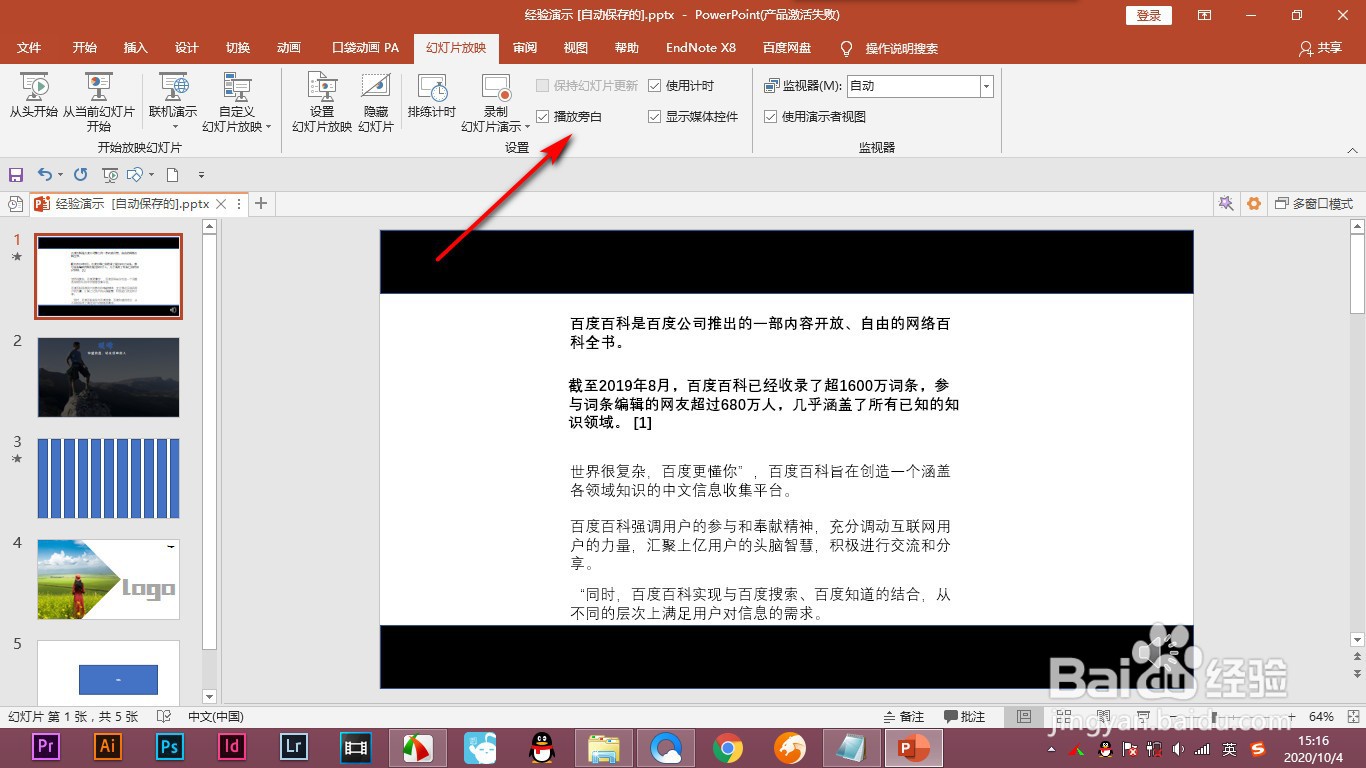The height and width of the screenshot is (768, 1366).
Task: Click Rehearse Timings (排练计时)
Action: tap(432, 96)
